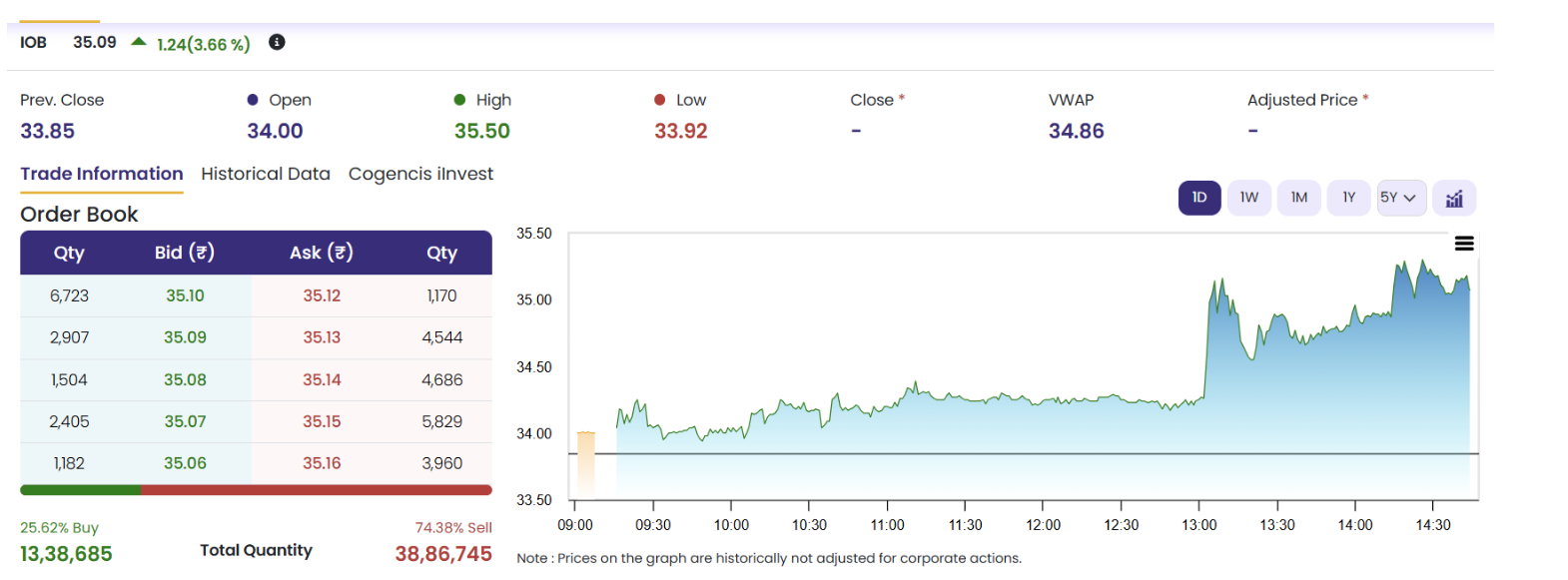Click the best bid price 35.10

coord(185,295)
